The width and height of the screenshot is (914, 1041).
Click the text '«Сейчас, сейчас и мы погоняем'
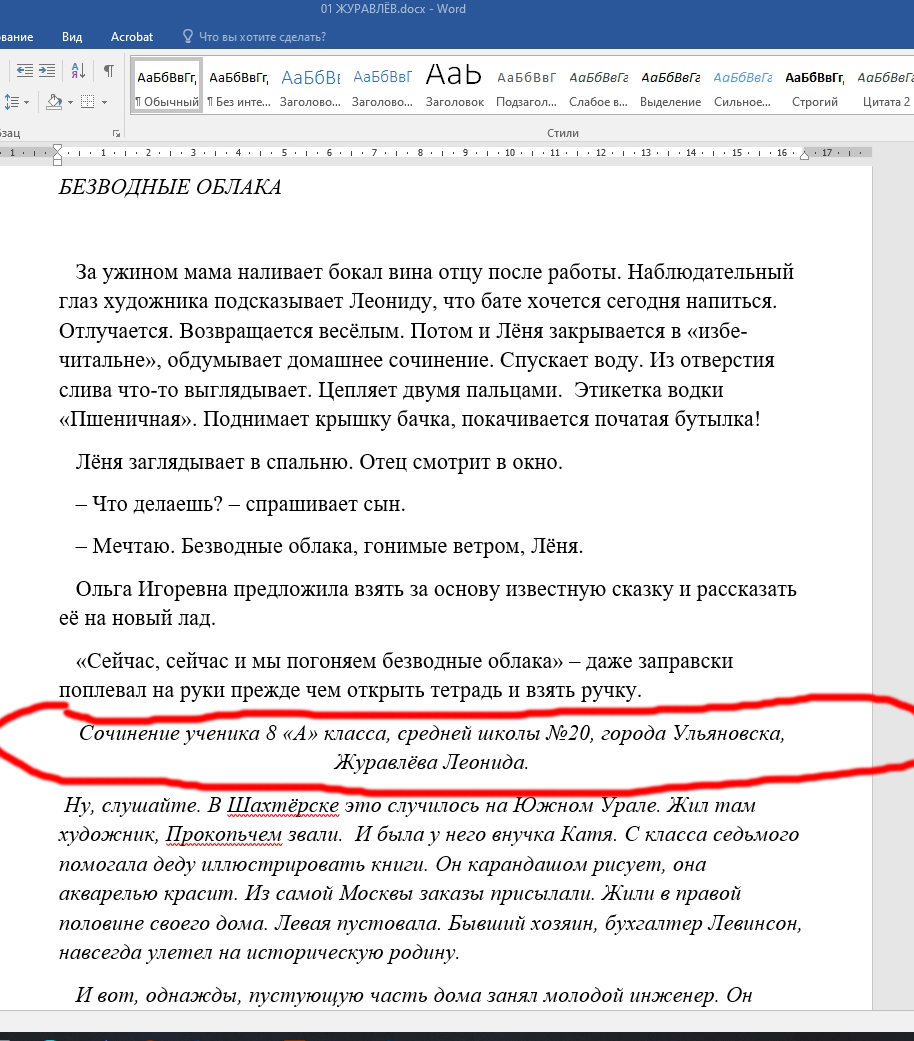226,661
